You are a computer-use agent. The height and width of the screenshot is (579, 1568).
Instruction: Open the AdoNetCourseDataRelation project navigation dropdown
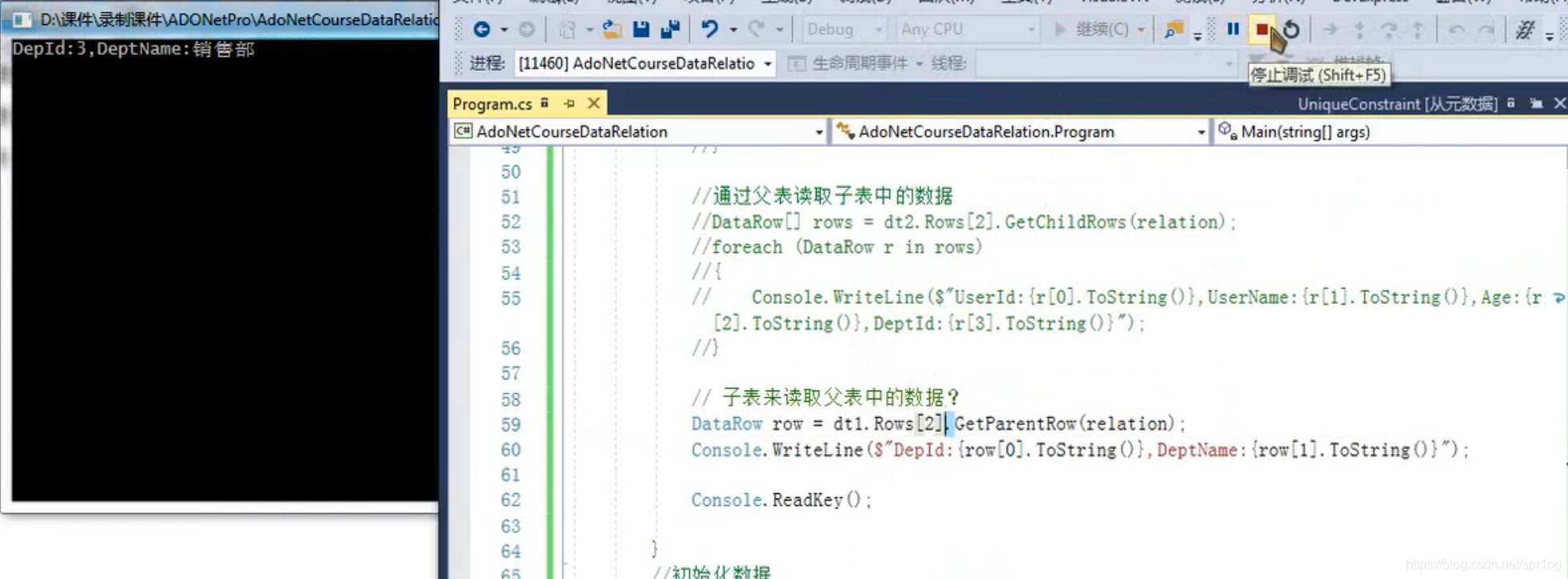coord(639,132)
